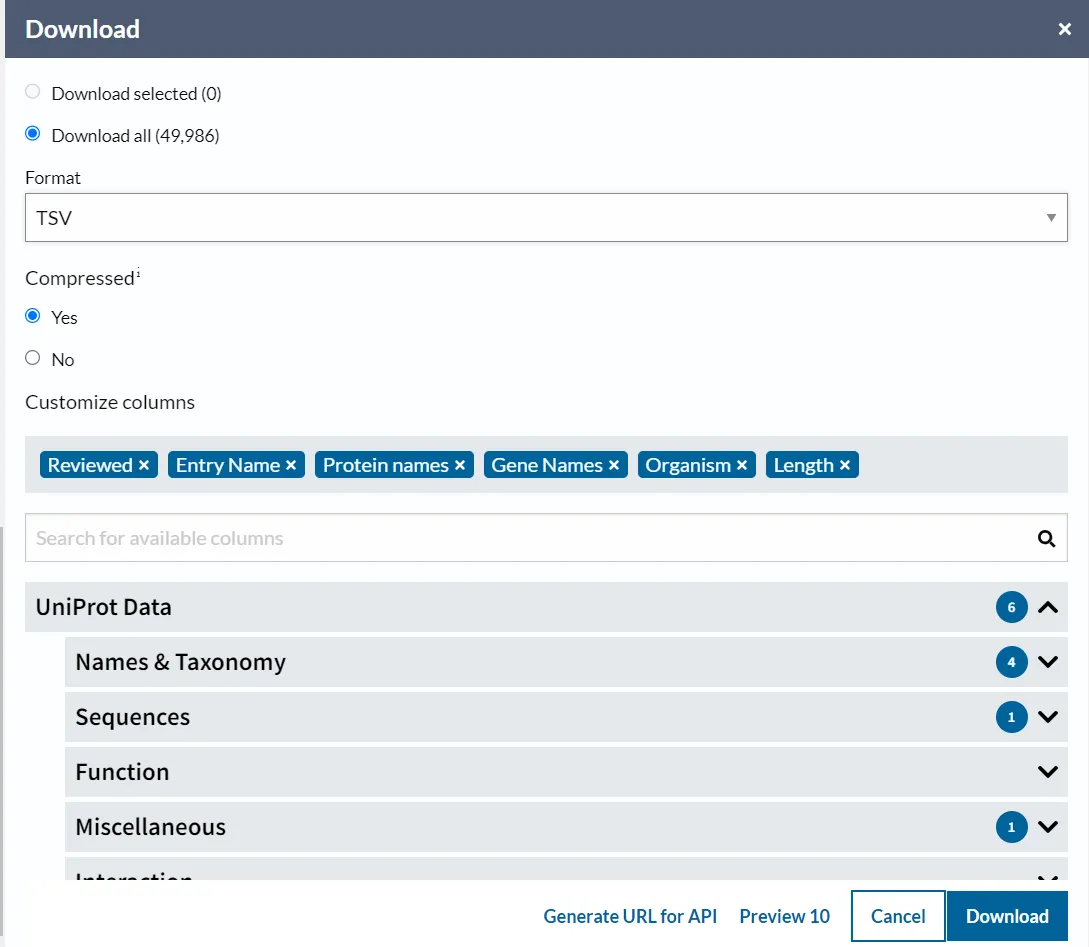Image resolution: width=1089 pixels, height=947 pixels.
Task: Open the Format dropdown showing TSV
Action: [x=546, y=218]
